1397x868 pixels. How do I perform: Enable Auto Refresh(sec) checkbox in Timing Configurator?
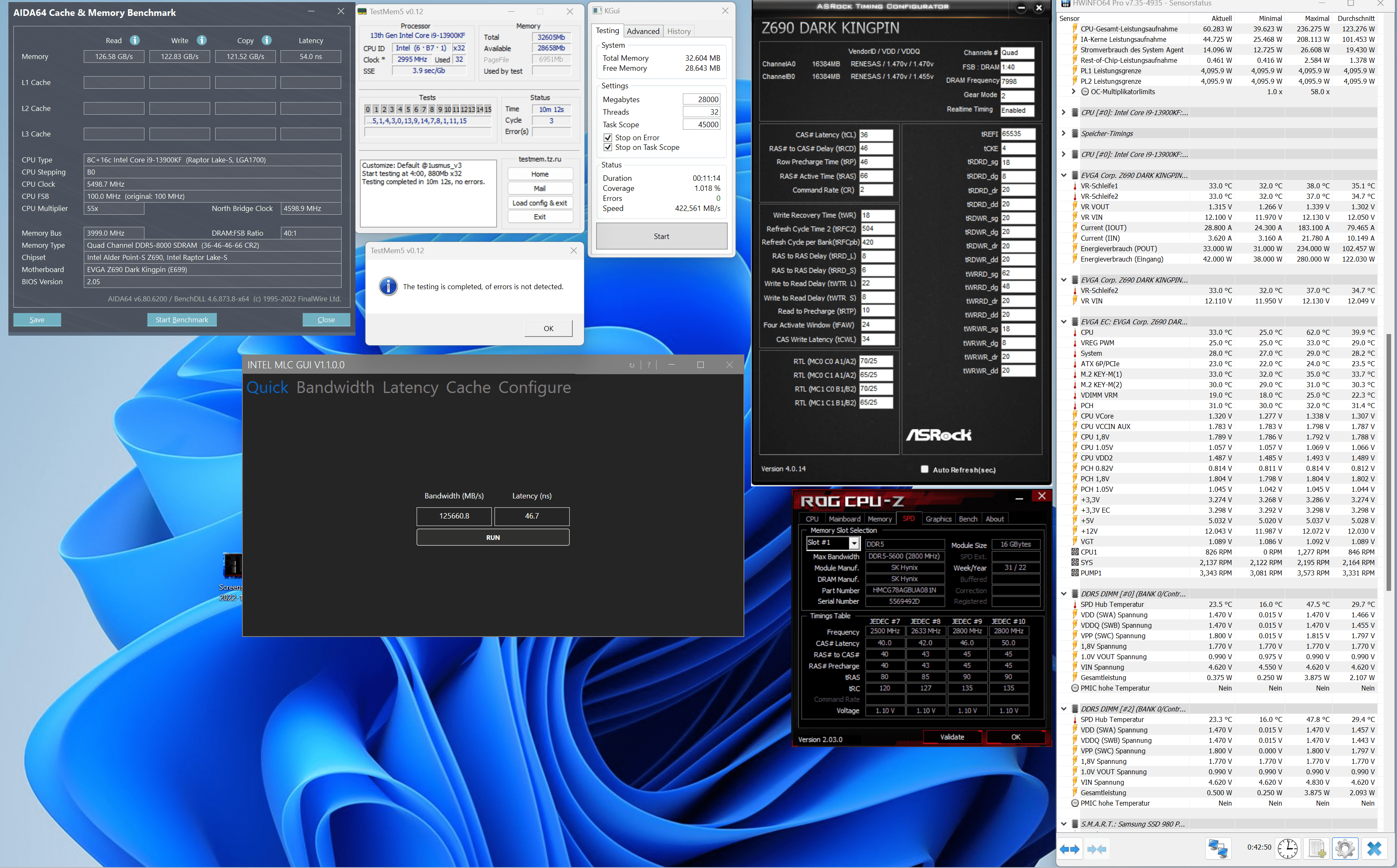pos(924,469)
